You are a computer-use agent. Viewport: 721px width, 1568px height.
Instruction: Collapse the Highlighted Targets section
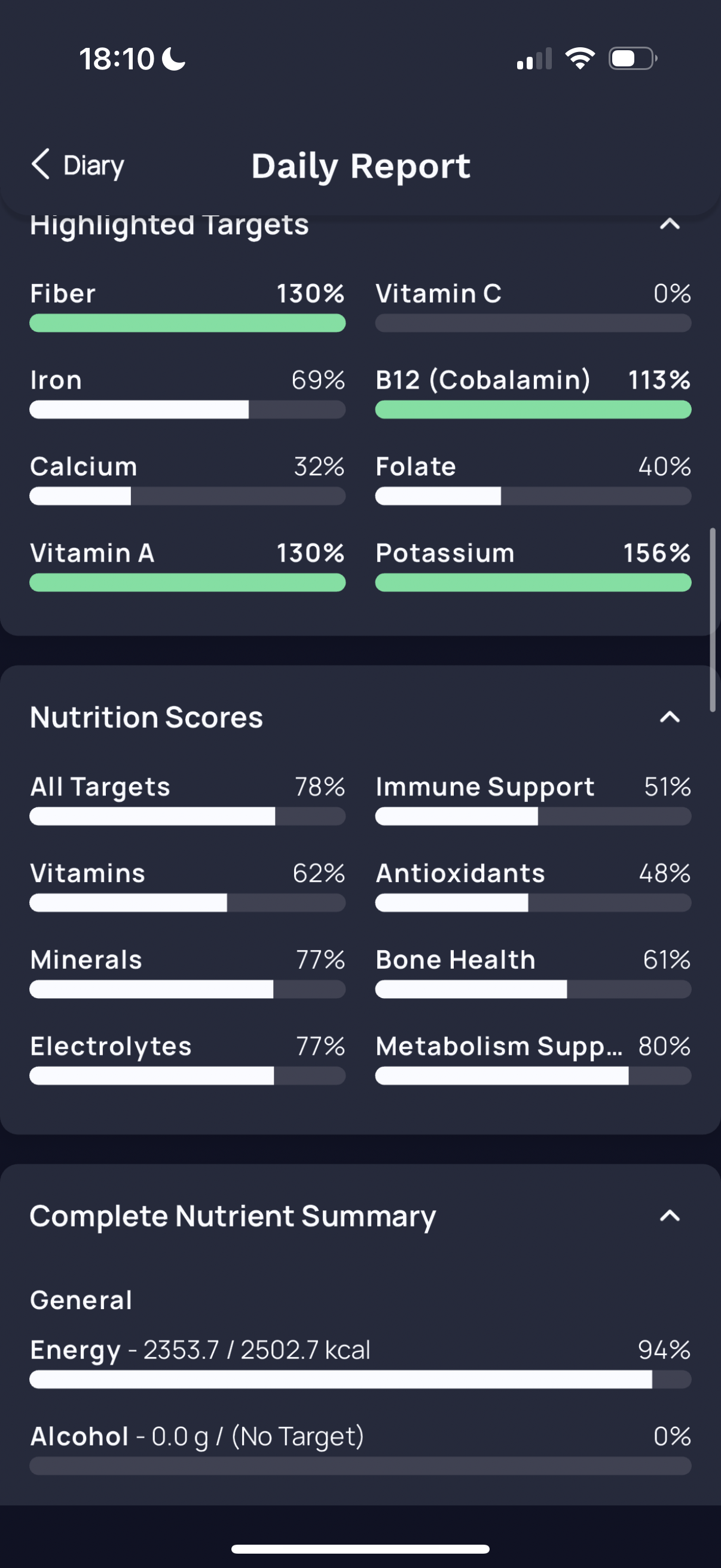click(x=669, y=224)
